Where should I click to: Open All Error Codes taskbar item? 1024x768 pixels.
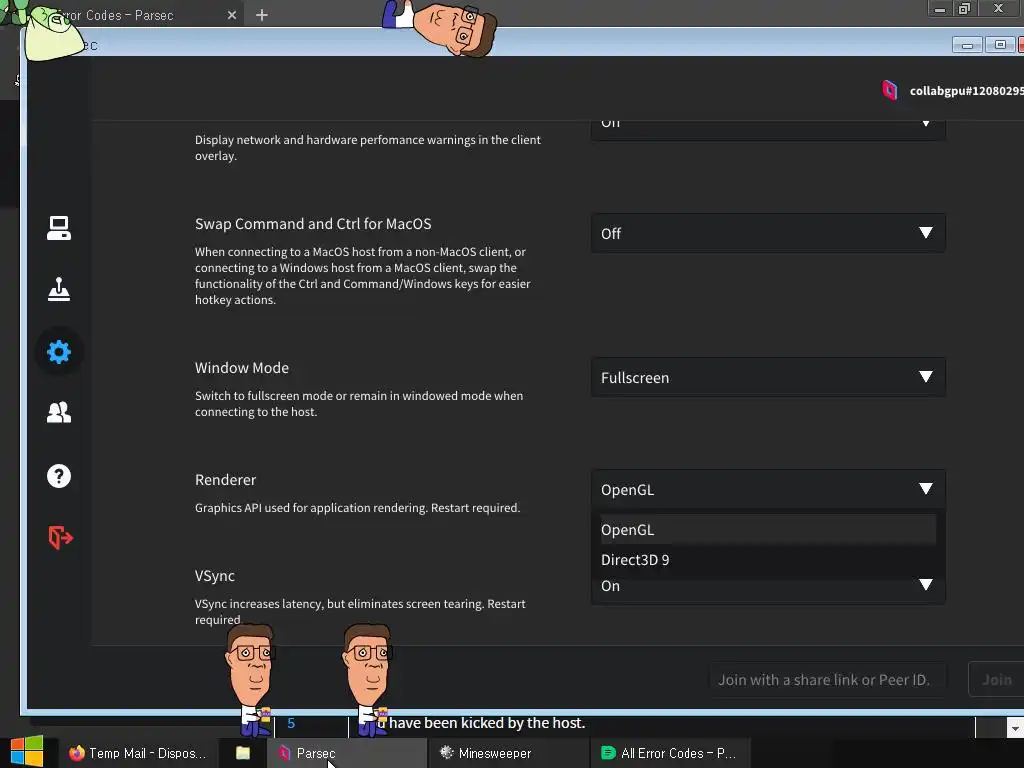(670, 753)
